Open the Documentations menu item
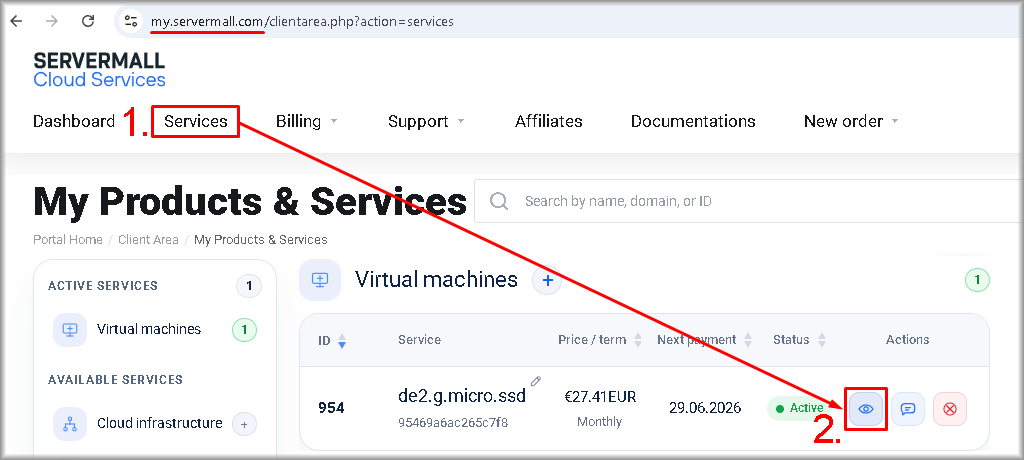1024x460 pixels. point(693,122)
